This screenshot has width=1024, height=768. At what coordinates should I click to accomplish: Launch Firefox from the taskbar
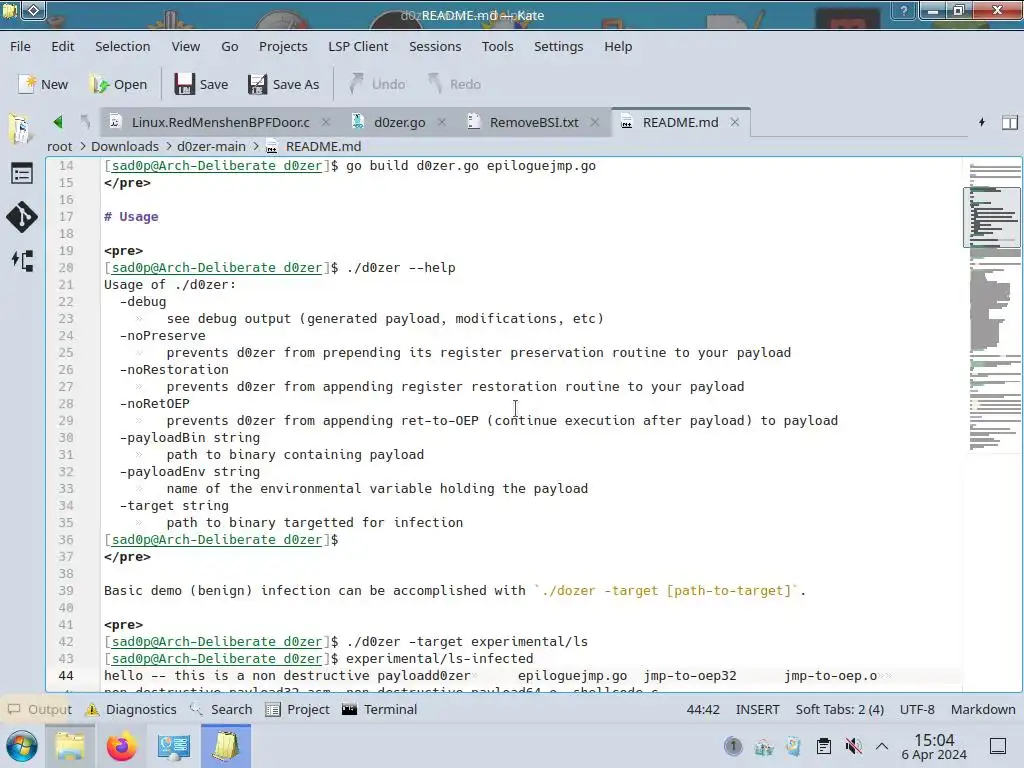click(121, 746)
